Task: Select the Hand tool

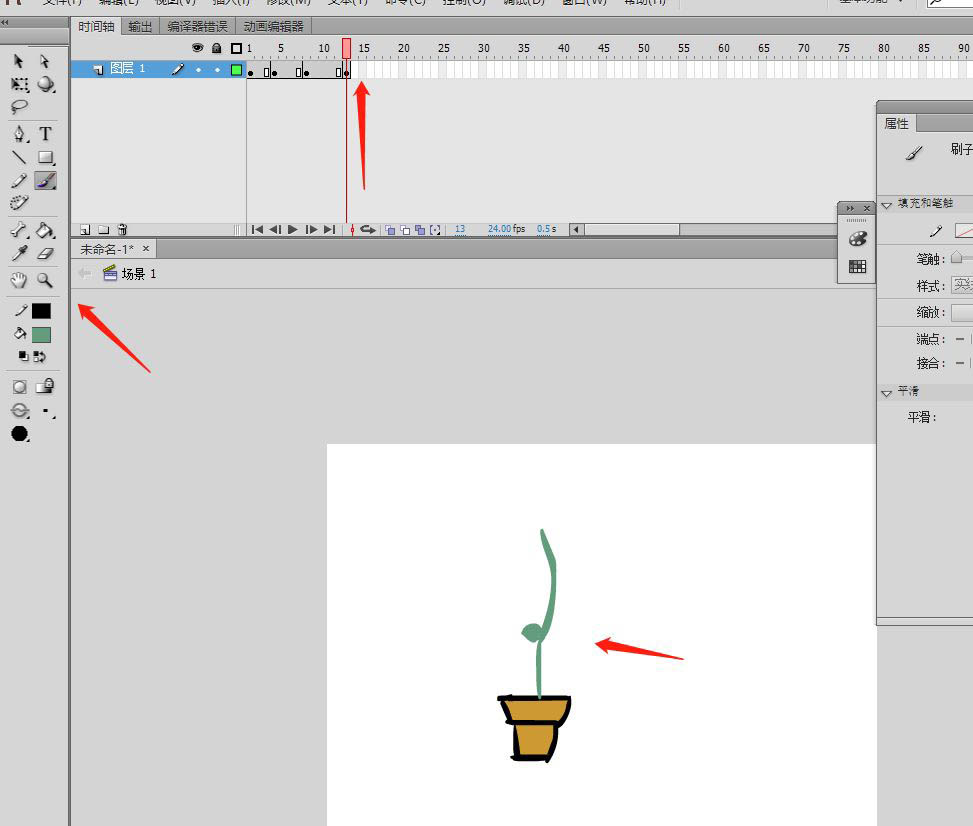Action: 19,281
